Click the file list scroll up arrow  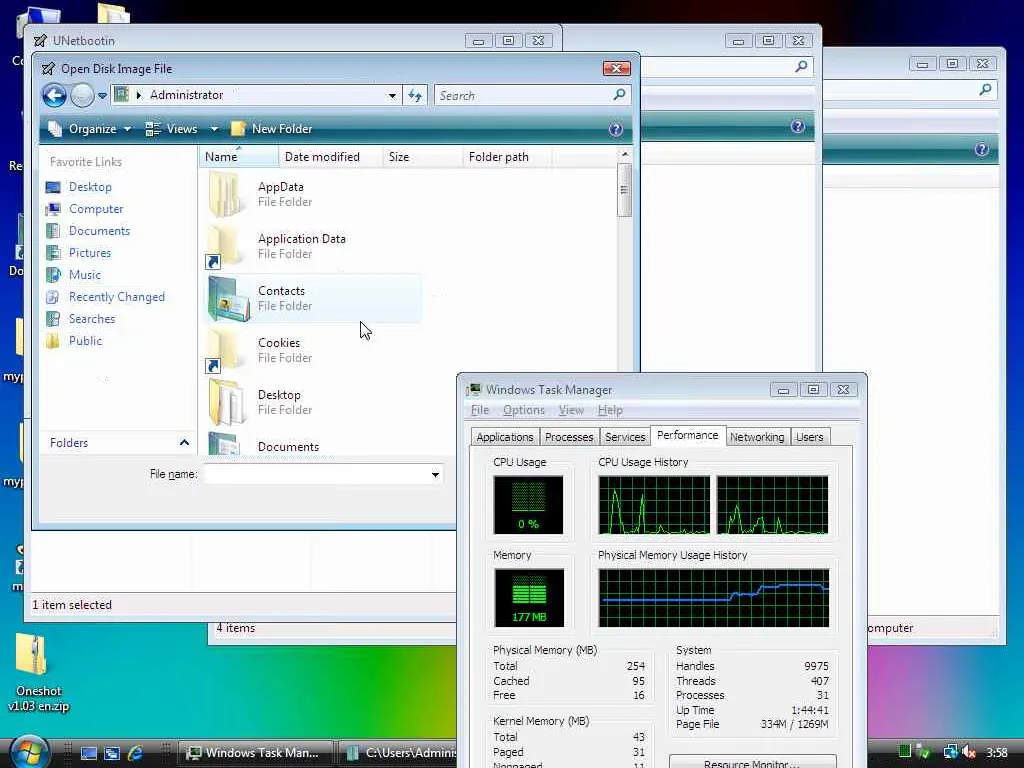624,154
